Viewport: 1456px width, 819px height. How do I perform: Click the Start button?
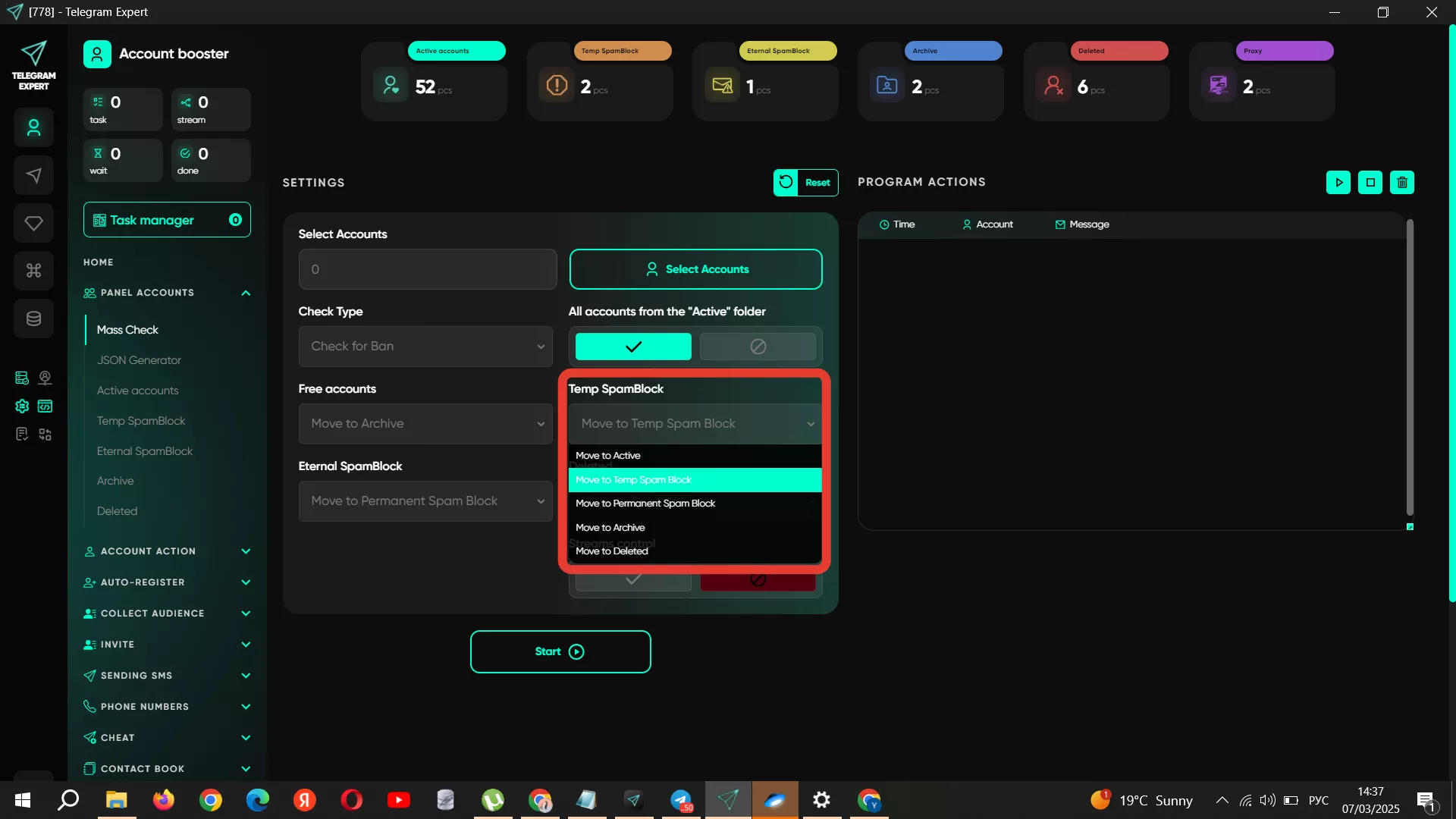point(560,652)
